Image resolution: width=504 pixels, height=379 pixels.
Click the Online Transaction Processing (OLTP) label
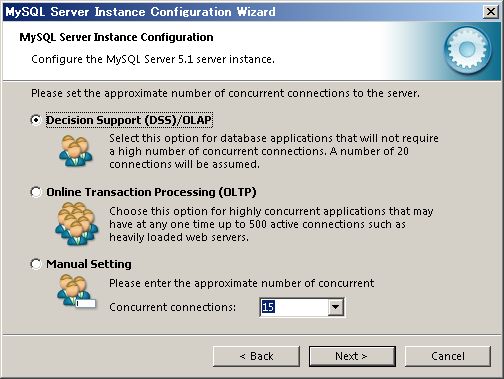(x=151, y=192)
